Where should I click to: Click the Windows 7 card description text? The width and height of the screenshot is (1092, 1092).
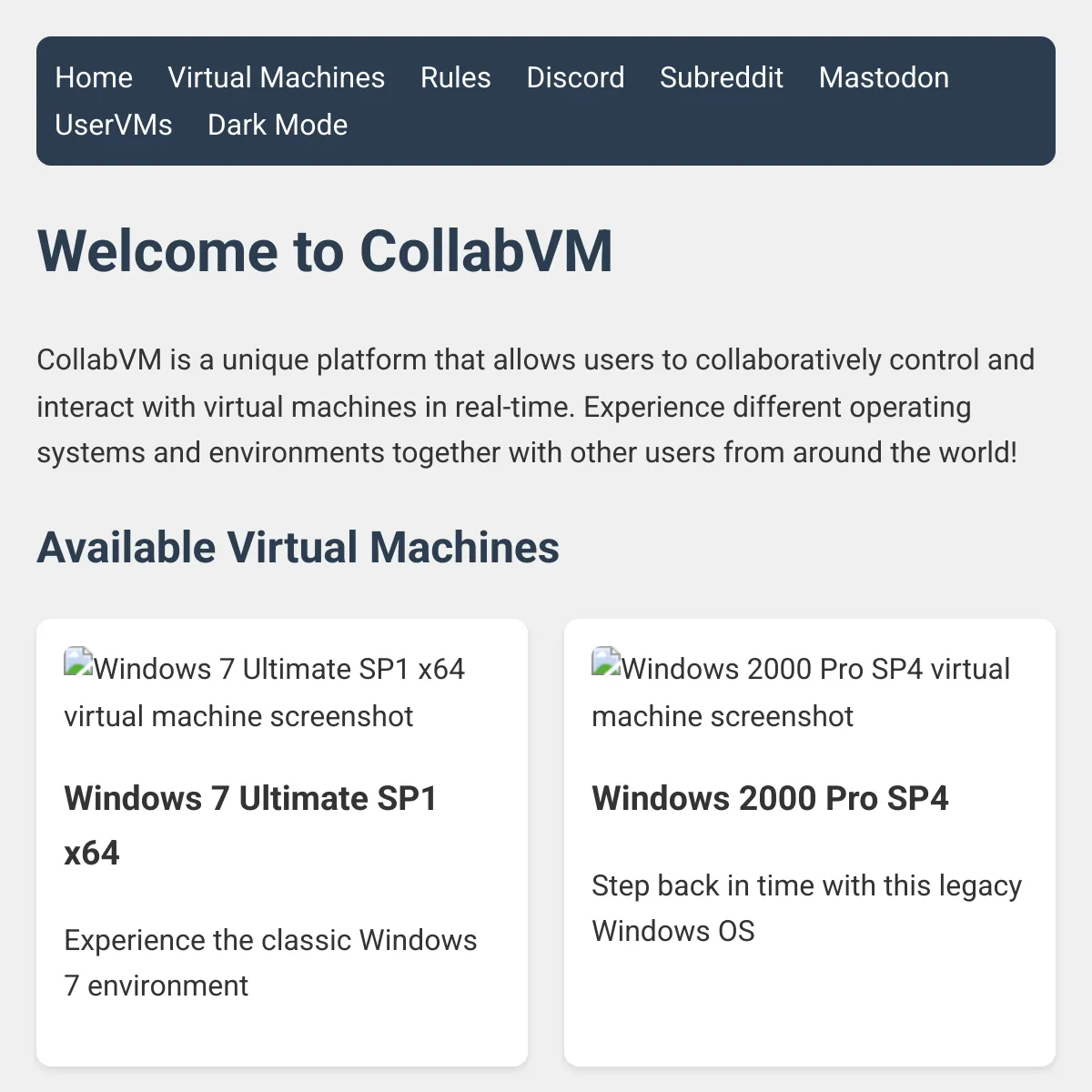[x=270, y=962]
